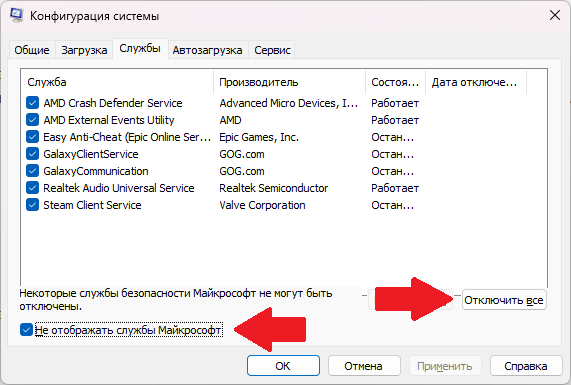Sort by the Служба column header
Image resolution: width=571 pixels, height=385 pixels.
[x=118, y=82]
